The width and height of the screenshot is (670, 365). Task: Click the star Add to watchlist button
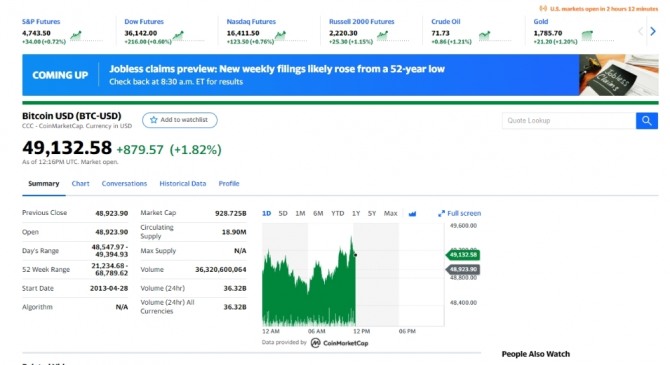[180, 120]
